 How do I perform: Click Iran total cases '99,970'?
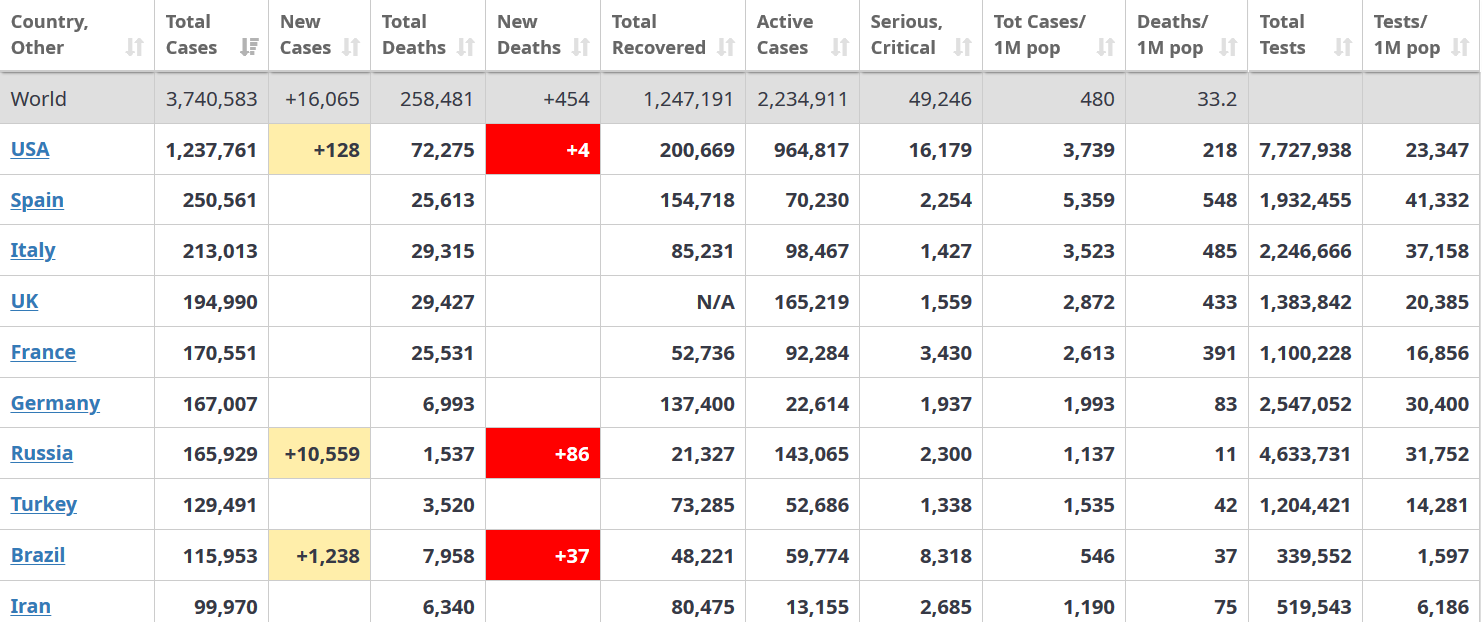(226, 607)
